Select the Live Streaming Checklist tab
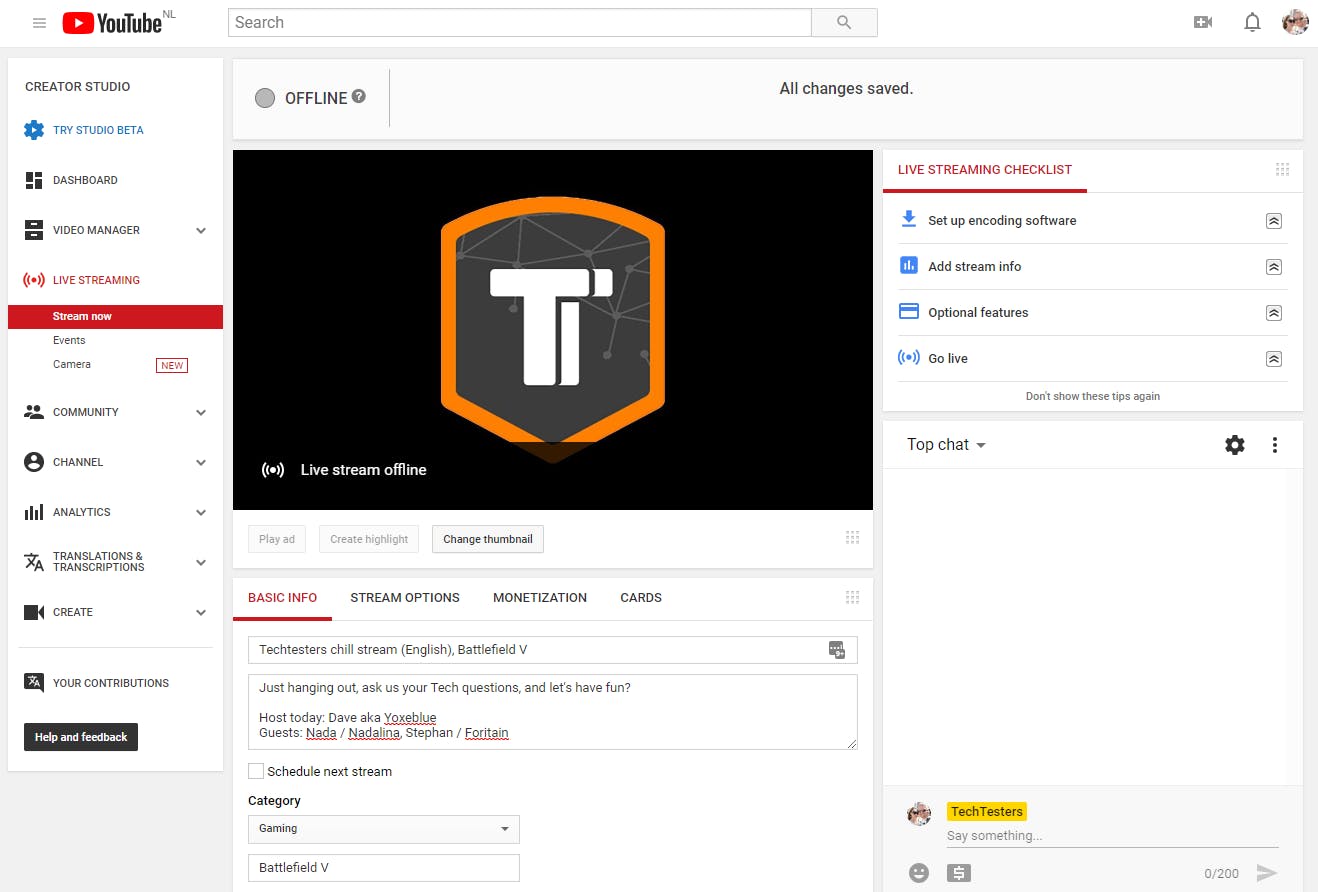Viewport: 1318px width, 892px height. point(985,170)
